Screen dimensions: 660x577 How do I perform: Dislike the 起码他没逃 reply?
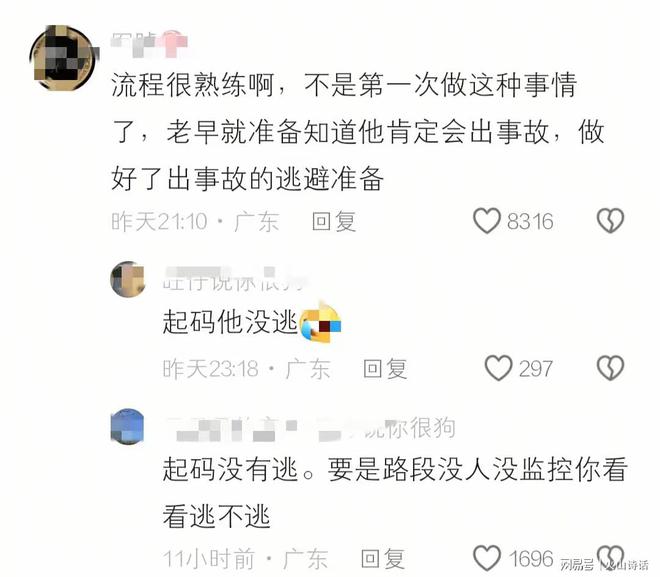[x=610, y=368]
